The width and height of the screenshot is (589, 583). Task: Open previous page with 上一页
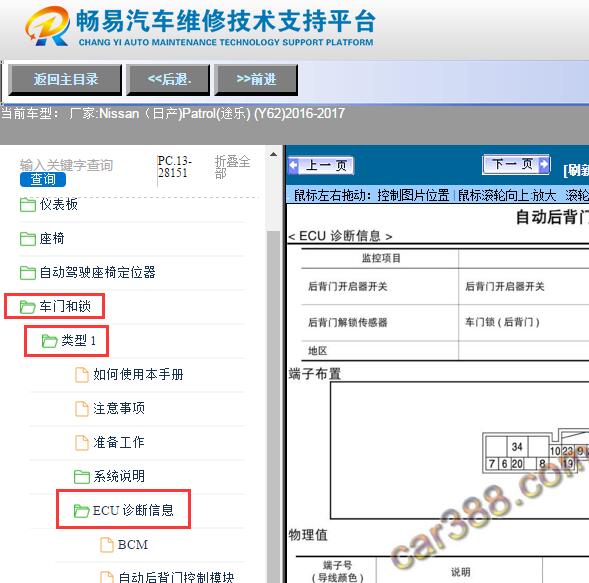(321, 165)
